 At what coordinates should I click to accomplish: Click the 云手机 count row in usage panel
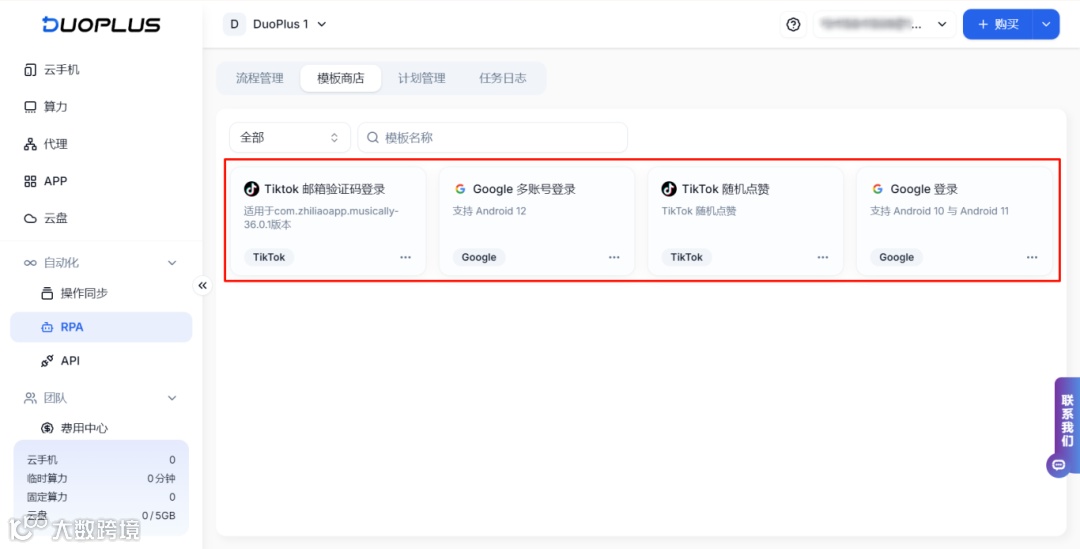click(x=101, y=459)
